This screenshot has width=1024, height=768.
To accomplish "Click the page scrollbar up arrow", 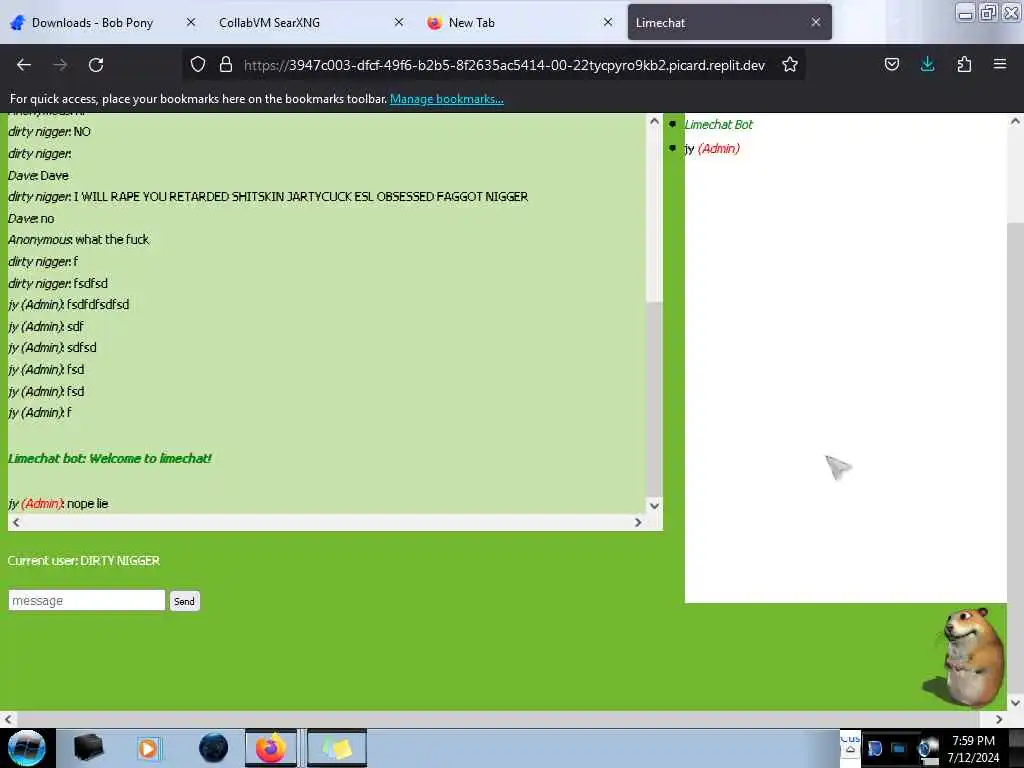I will pyautogui.click(x=1015, y=121).
